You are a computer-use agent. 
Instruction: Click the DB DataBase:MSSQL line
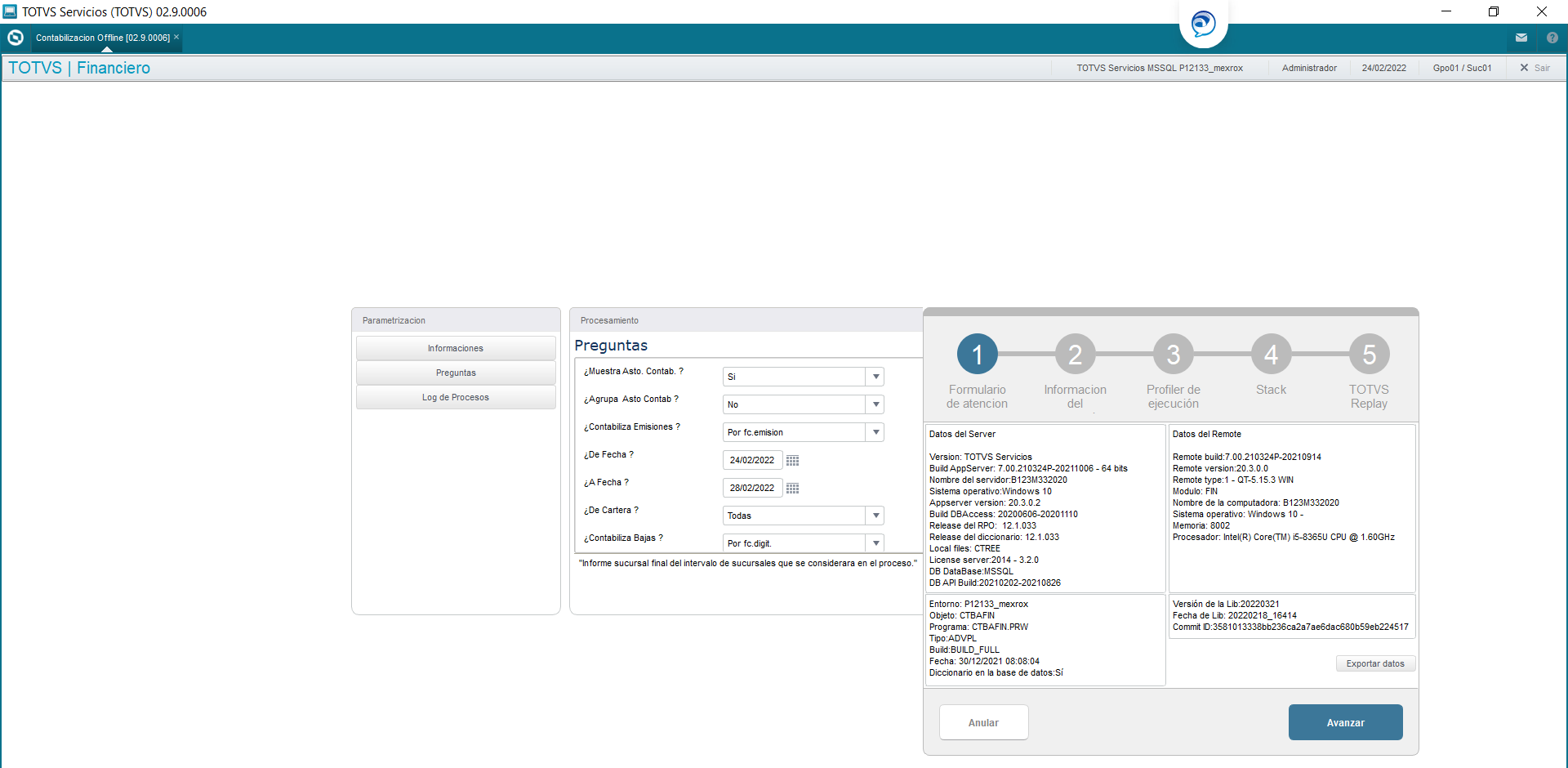pyautogui.click(x=971, y=571)
